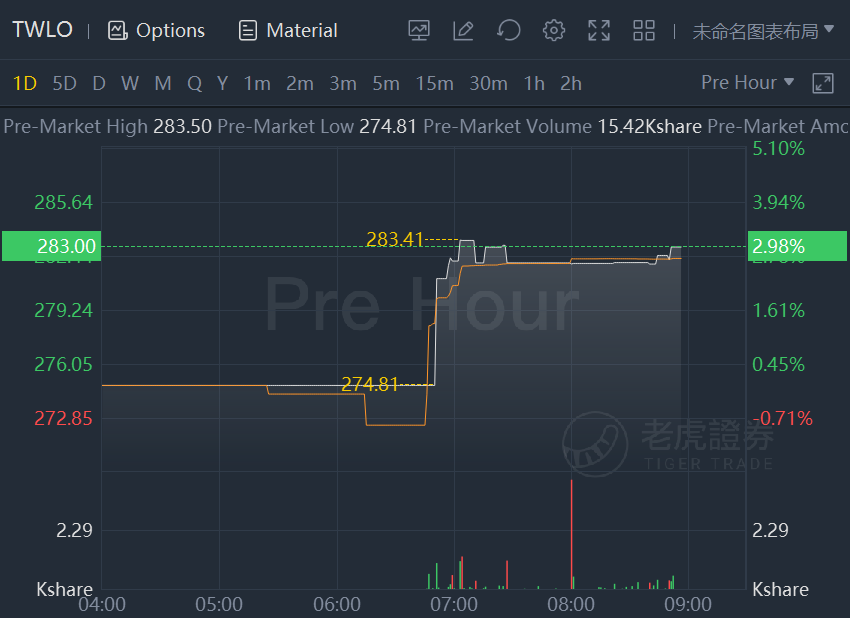The width and height of the screenshot is (850, 618).
Task: Select the 2h interval option
Action: point(571,83)
